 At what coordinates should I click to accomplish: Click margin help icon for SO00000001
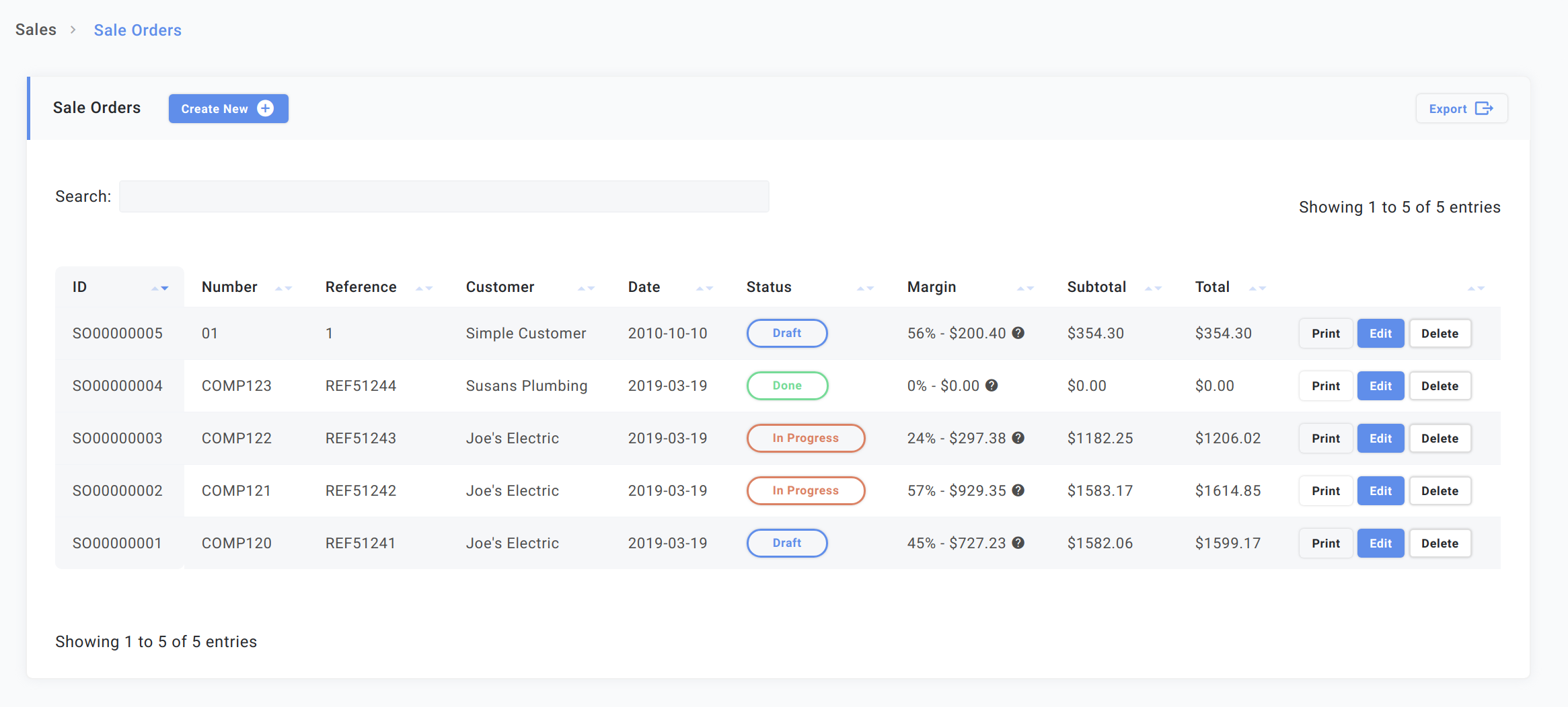coord(1018,543)
